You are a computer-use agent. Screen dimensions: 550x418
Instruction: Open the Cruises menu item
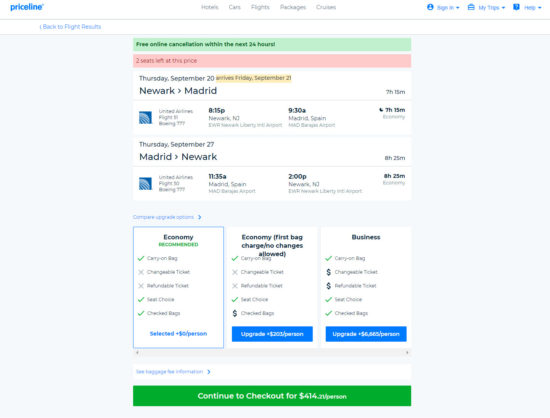point(326,7)
